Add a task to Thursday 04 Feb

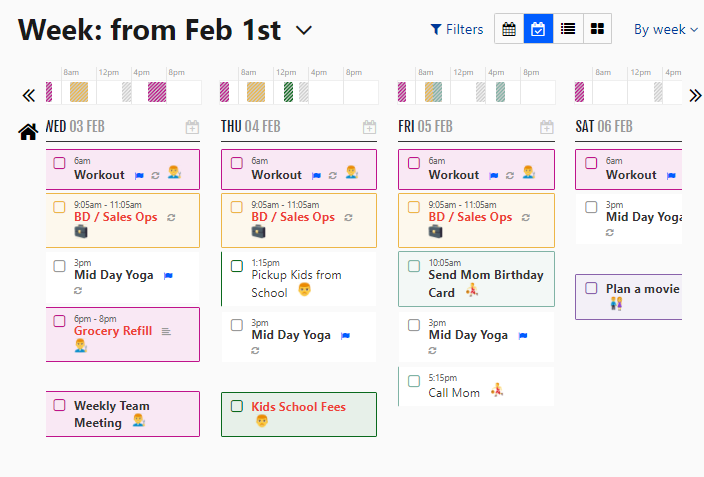coord(369,127)
